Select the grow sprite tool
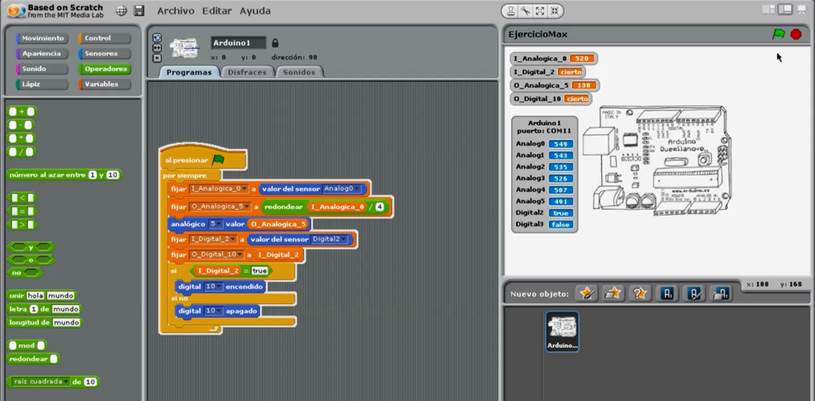The height and width of the screenshot is (401, 815). [x=540, y=11]
